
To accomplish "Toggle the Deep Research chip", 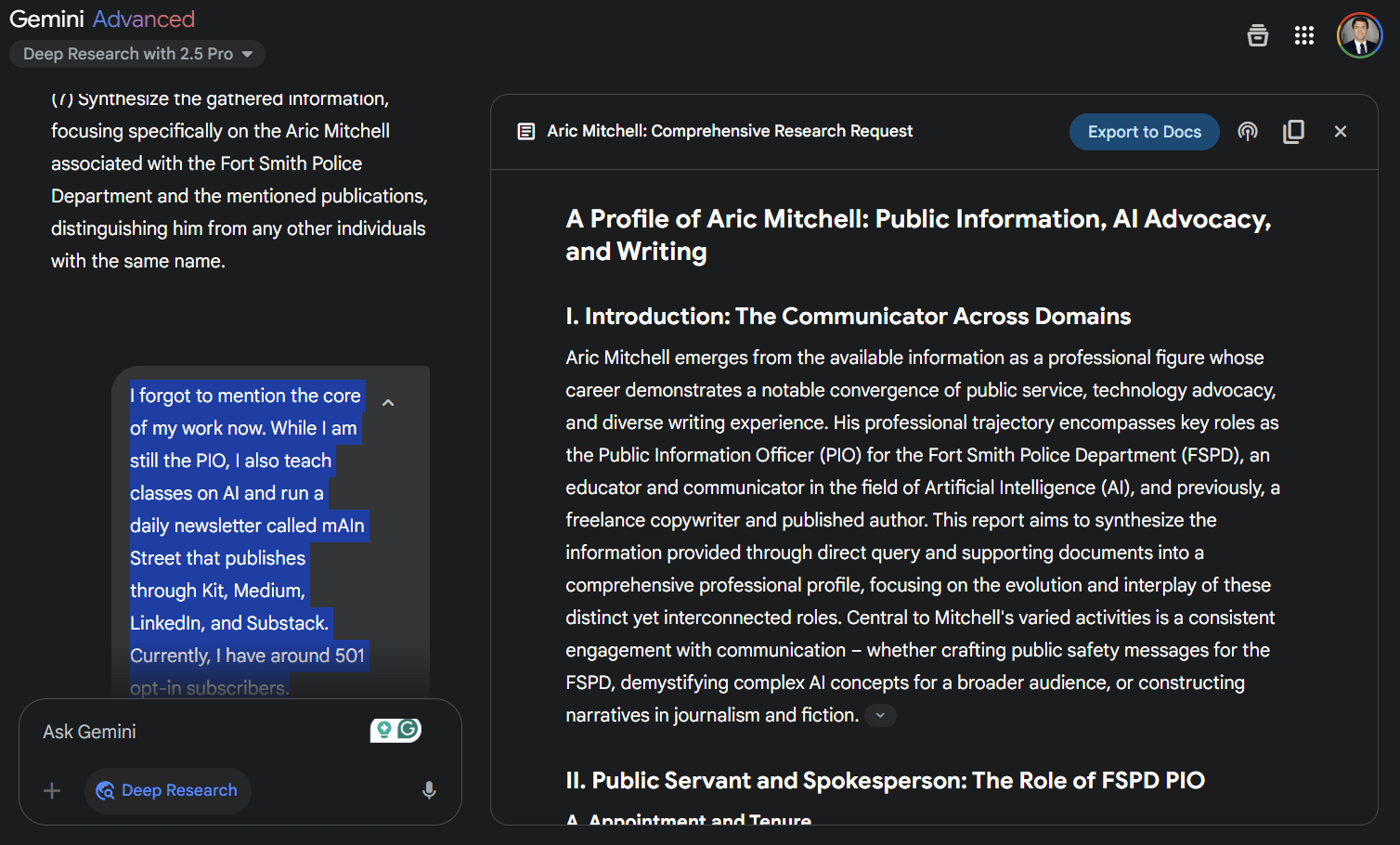I will tap(168, 790).
